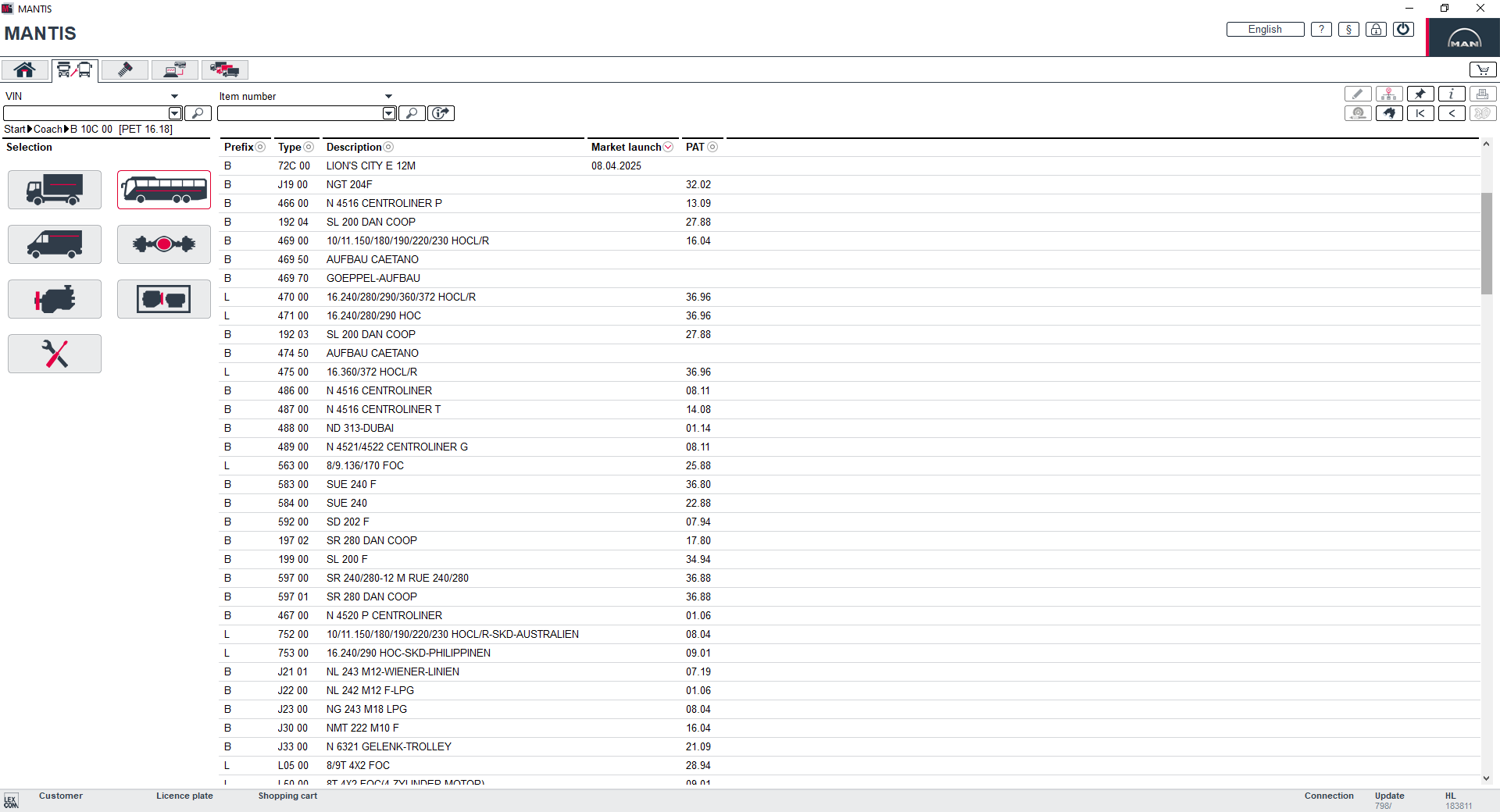Image resolution: width=1500 pixels, height=812 pixels.
Task: Open the Market launch sort dropdown
Action: coord(669,147)
